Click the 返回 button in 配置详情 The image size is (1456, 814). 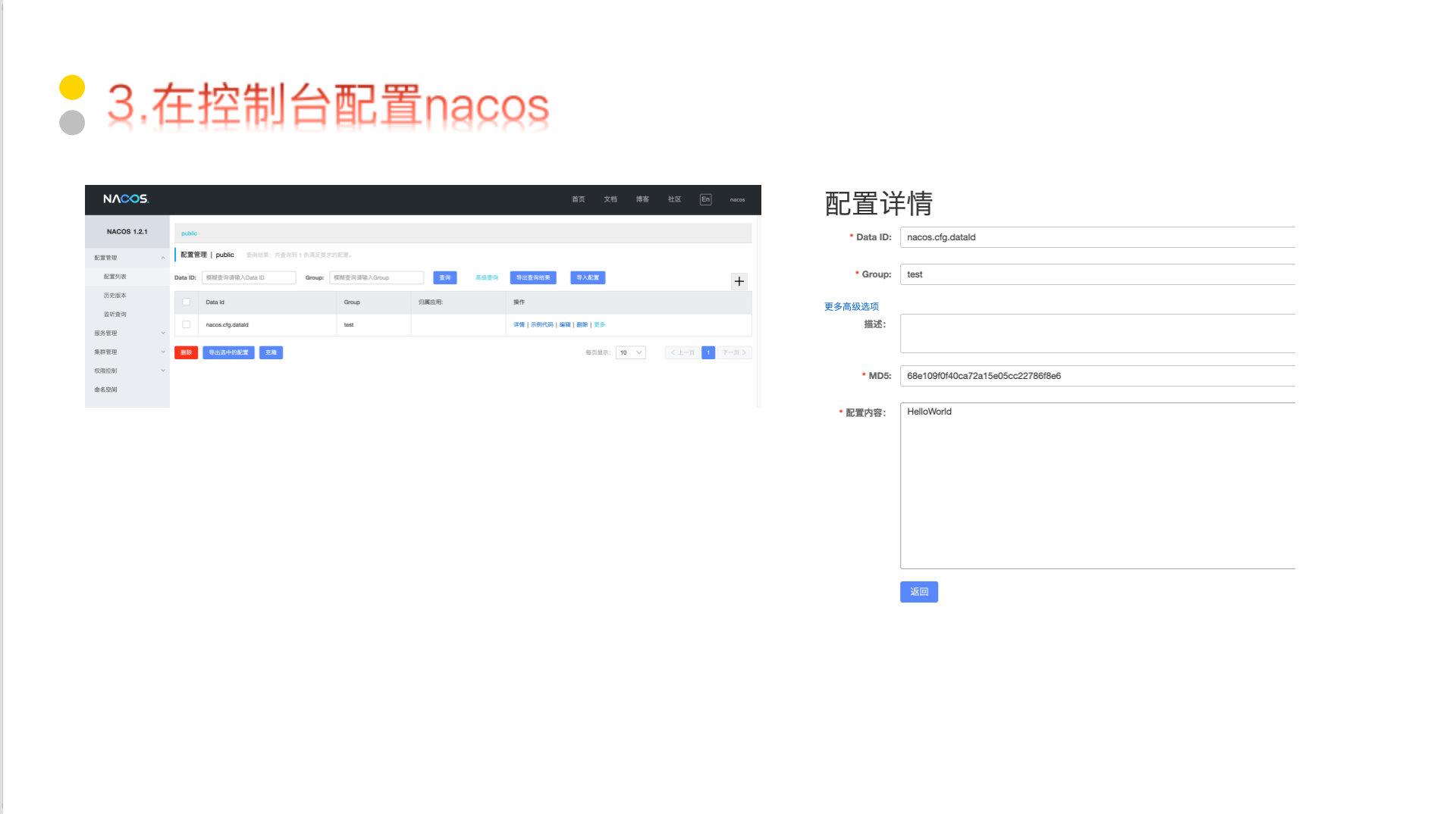click(x=919, y=592)
